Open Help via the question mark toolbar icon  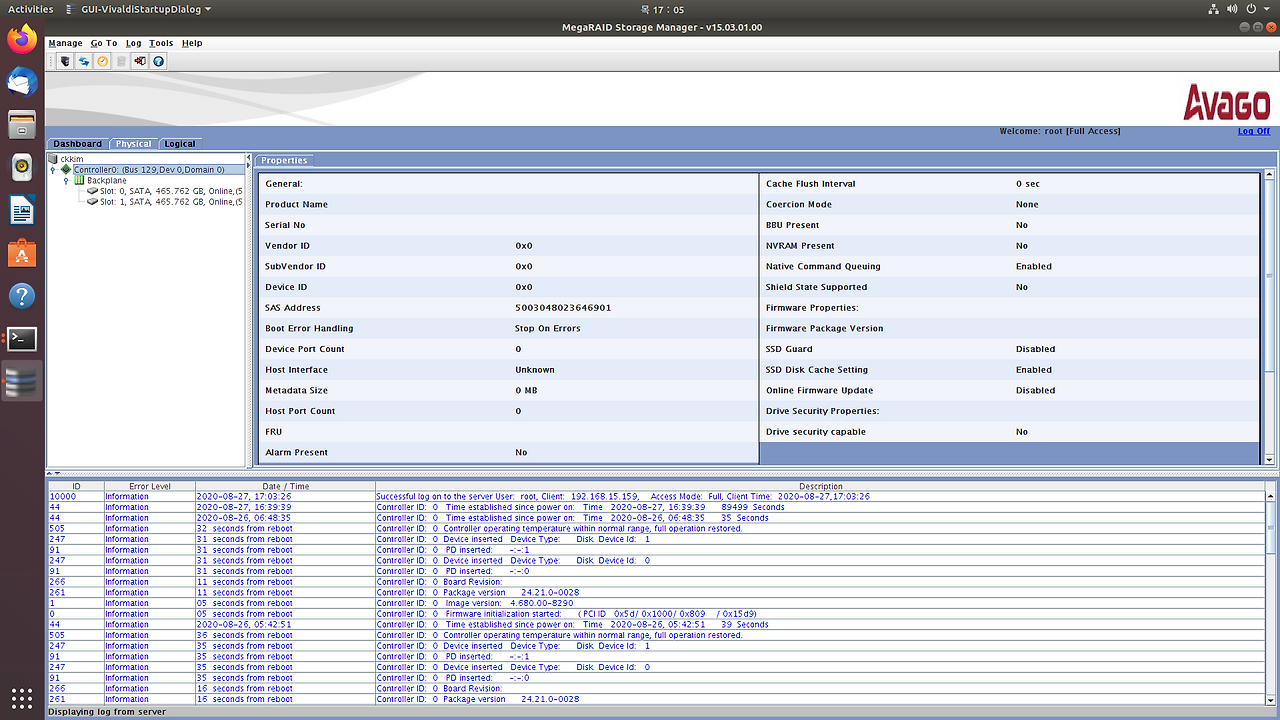coord(158,60)
